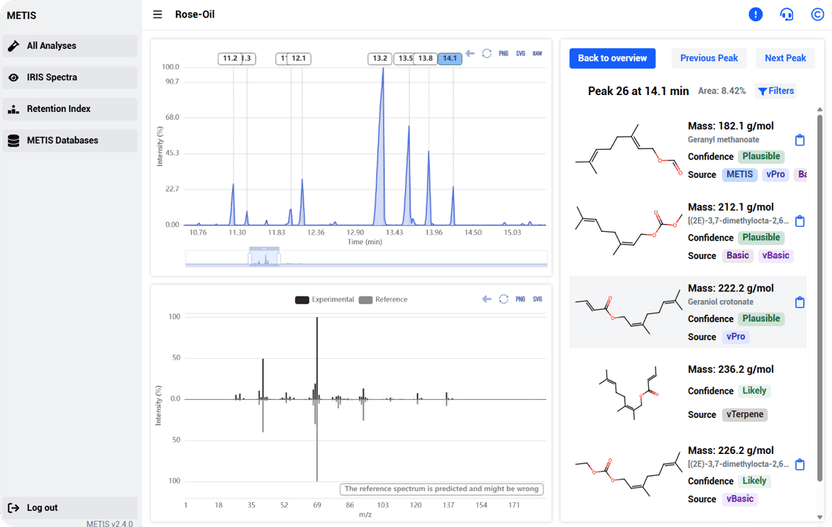Viewport: 832px width, 527px height.
Task: Copy the Geraniol crotonate structure via clipboard icon
Action: click(x=799, y=302)
